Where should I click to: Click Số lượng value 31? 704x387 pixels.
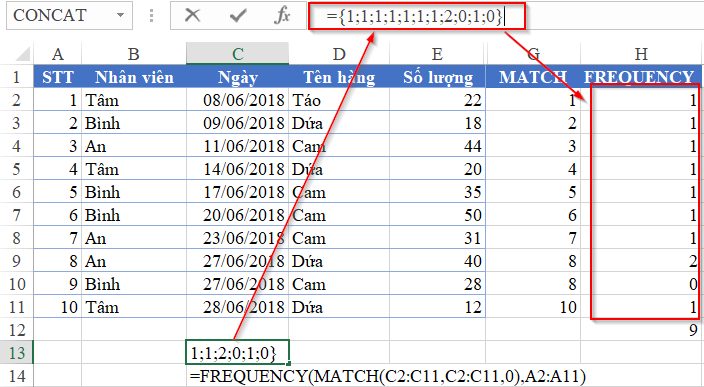coord(437,238)
